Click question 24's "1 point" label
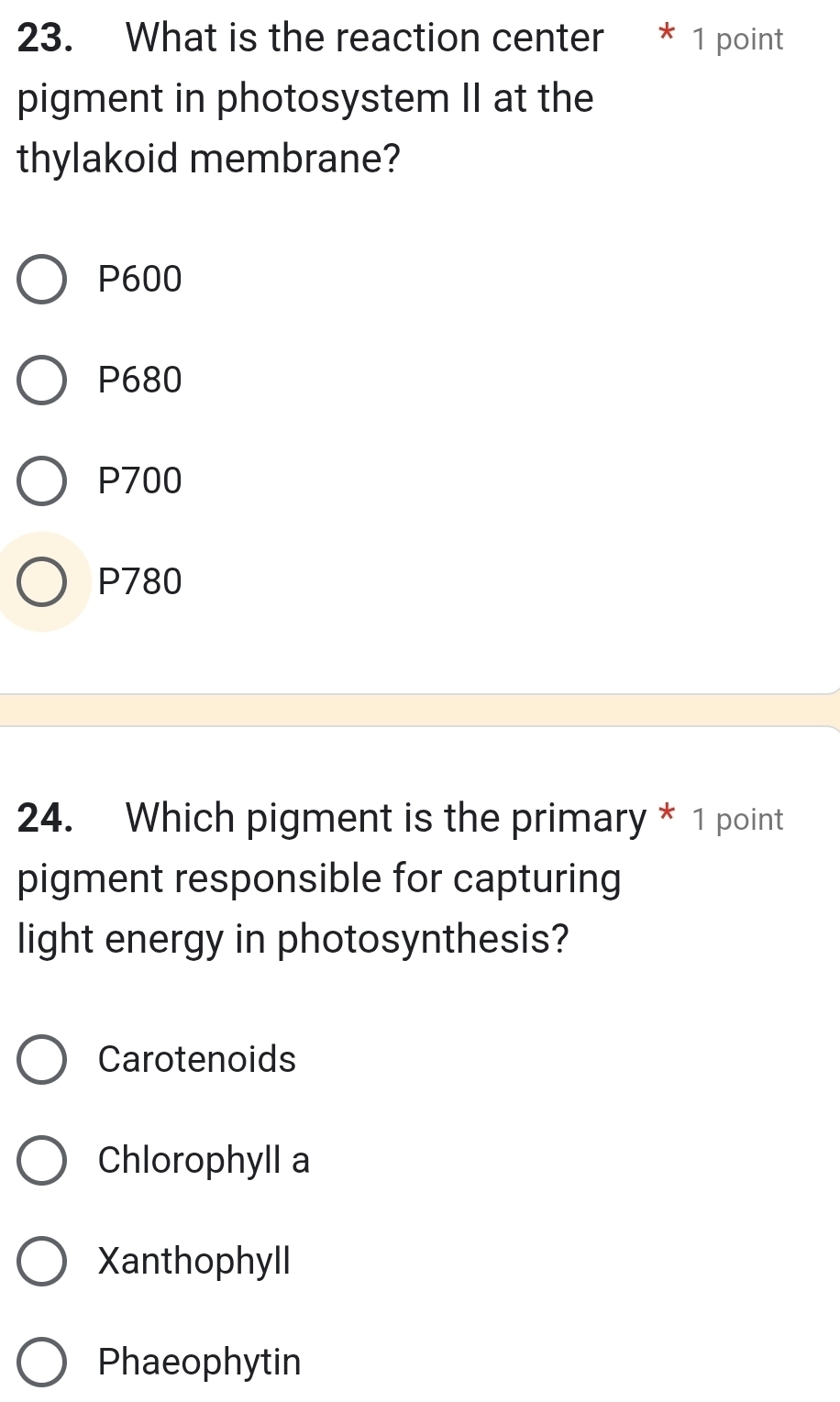 click(x=738, y=820)
